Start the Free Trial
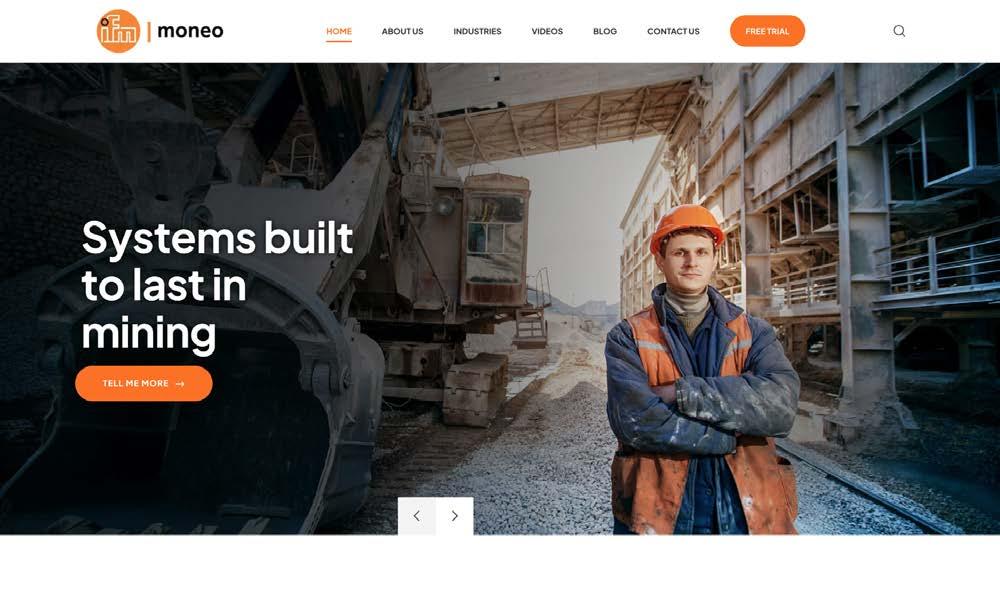This screenshot has height=594, width=1000. point(767,31)
